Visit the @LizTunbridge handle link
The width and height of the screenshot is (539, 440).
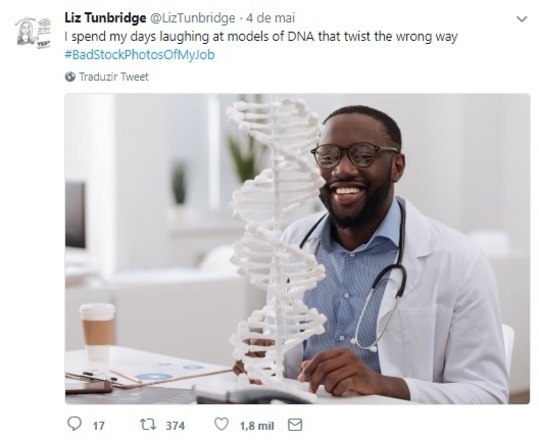coord(193,18)
